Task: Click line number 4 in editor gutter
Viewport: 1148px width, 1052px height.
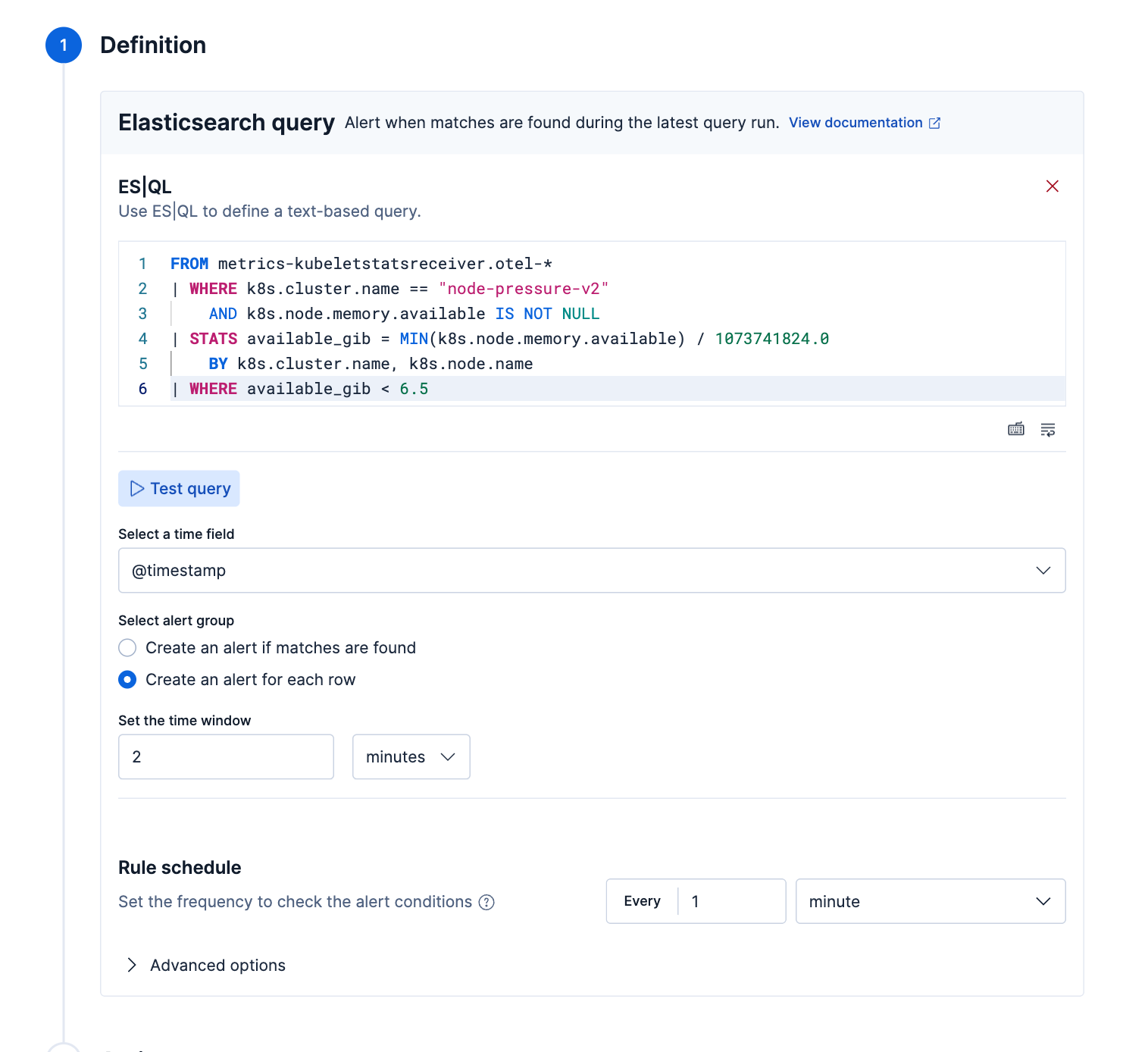Action: 142,339
